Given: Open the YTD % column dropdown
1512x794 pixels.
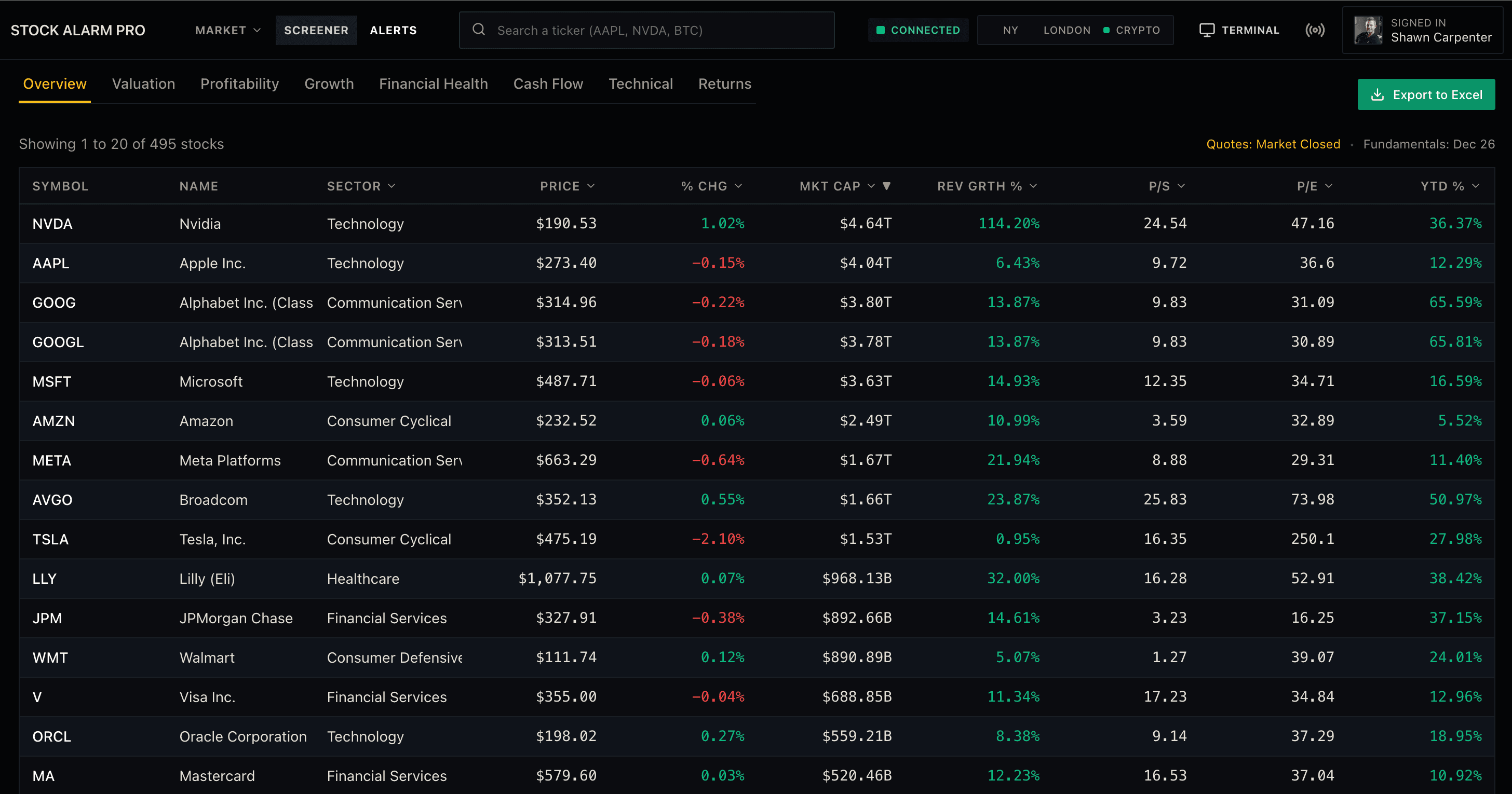Looking at the screenshot, I should pos(1476,186).
